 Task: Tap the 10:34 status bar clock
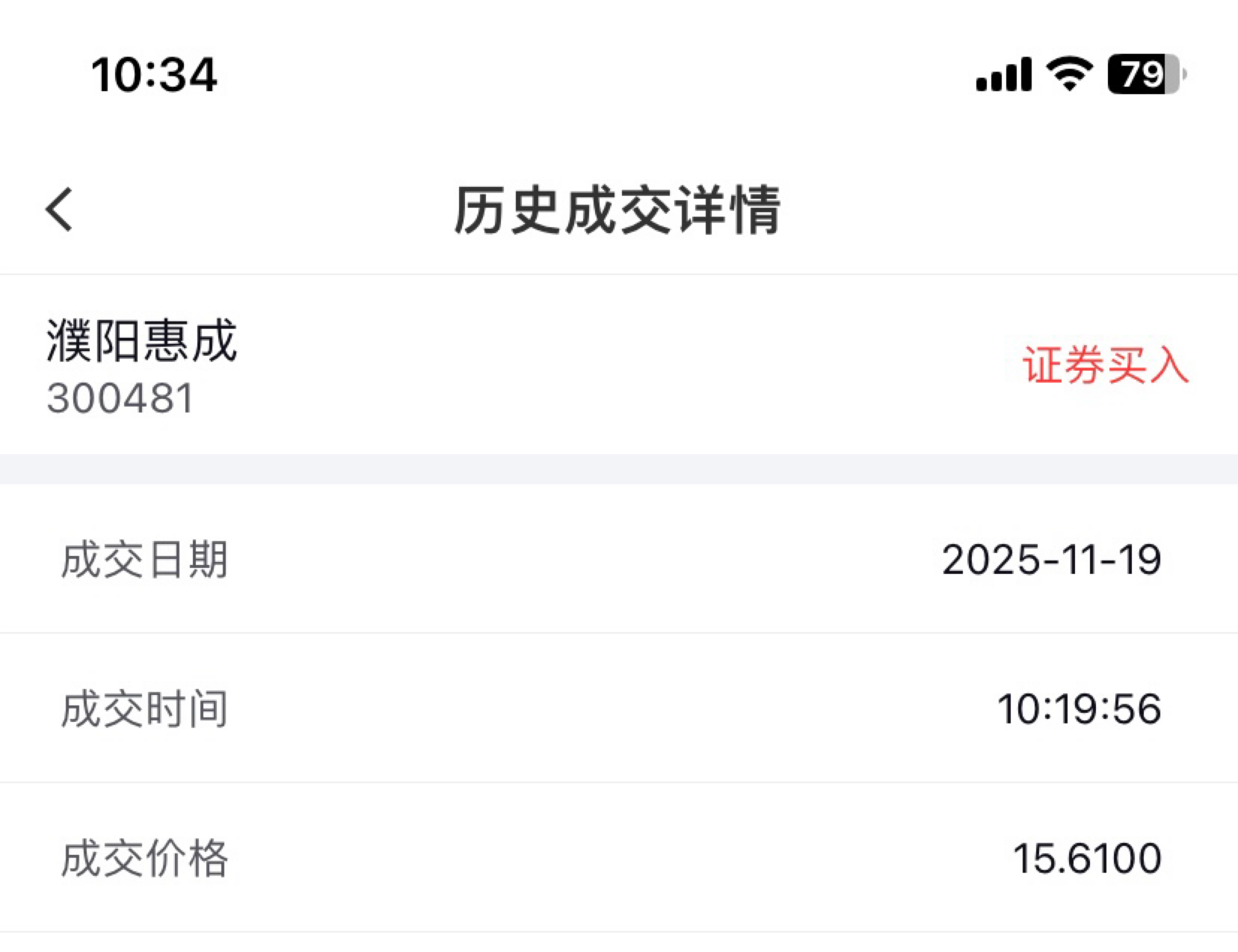click(x=154, y=75)
